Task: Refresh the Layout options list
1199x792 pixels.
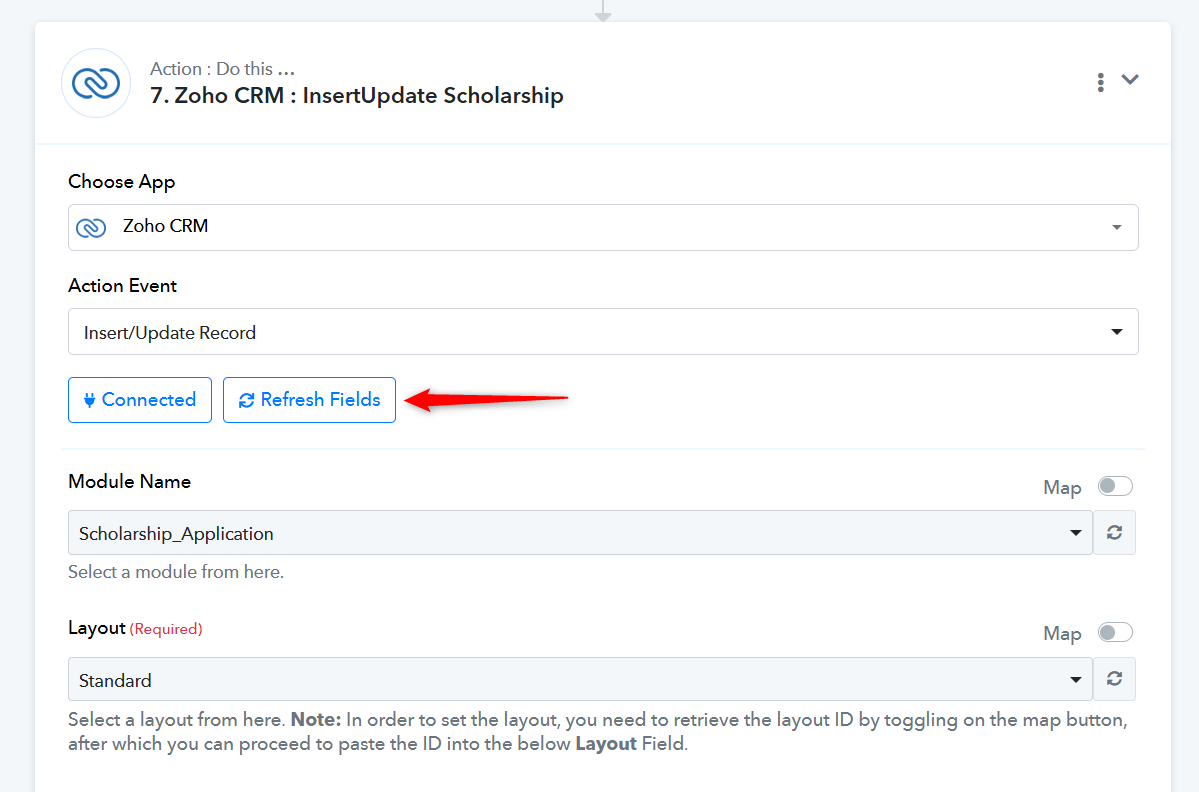Action: click(1114, 679)
